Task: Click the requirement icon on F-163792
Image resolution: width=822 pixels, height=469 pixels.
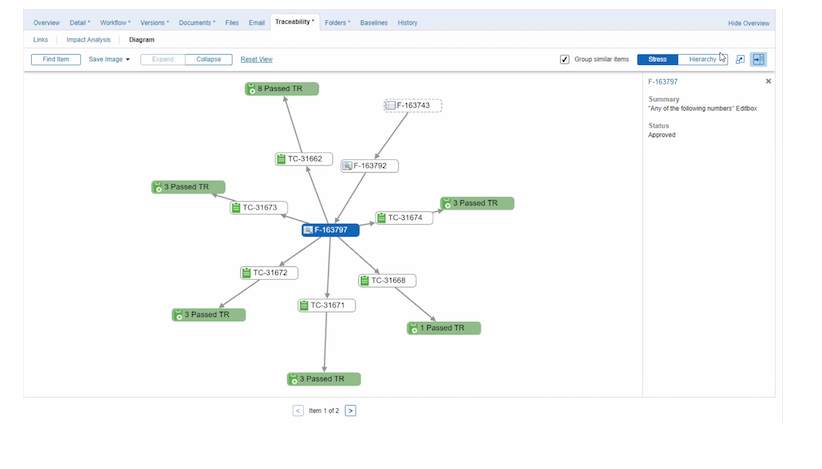Action: pyautogui.click(x=347, y=166)
